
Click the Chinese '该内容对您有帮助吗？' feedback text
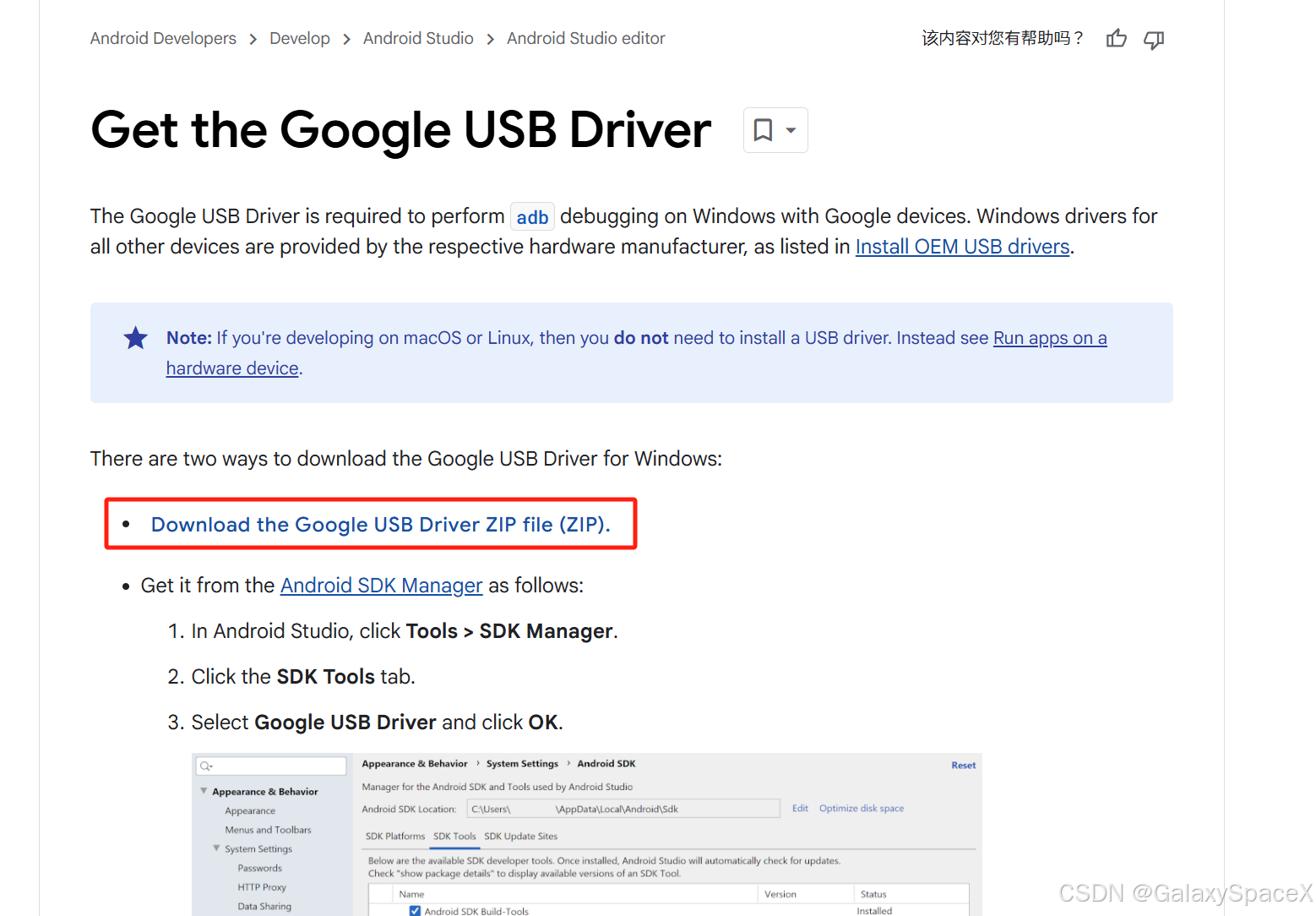(1002, 38)
